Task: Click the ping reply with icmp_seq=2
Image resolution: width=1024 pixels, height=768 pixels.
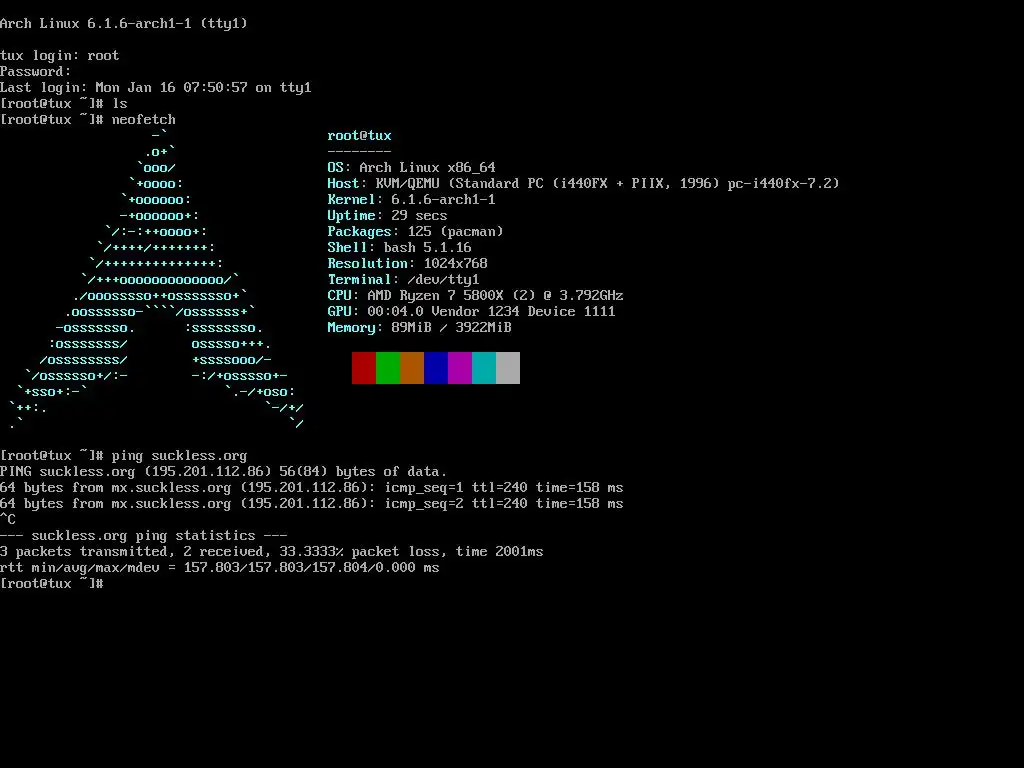Action: point(312,504)
